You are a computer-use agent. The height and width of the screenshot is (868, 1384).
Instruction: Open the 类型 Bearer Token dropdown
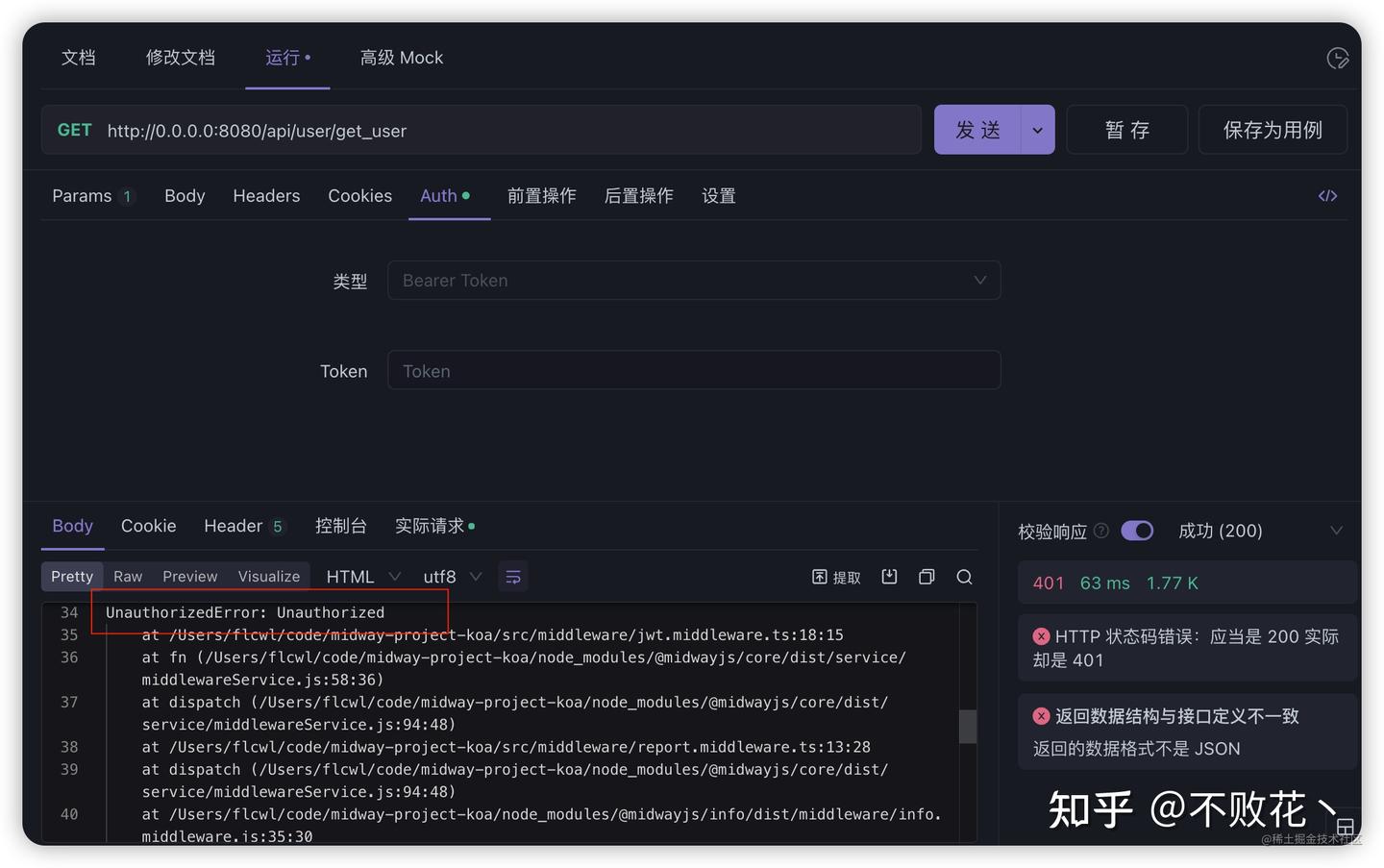694,281
